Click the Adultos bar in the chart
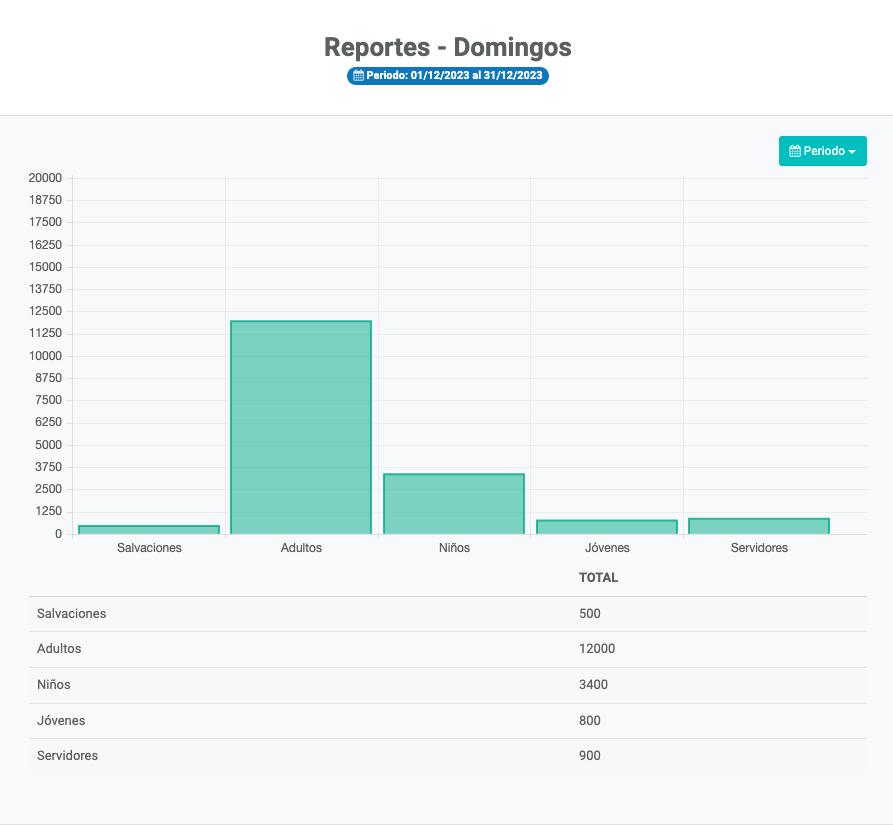This screenshot has width=893, height=825. pos(301,427)
